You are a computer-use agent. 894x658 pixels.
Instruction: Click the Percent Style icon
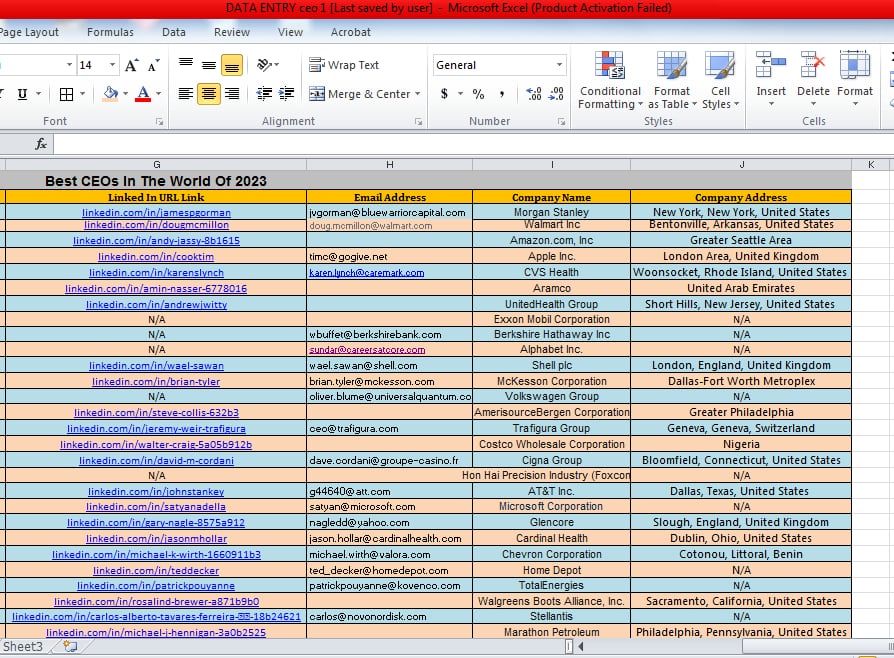[x=478, y=94]
